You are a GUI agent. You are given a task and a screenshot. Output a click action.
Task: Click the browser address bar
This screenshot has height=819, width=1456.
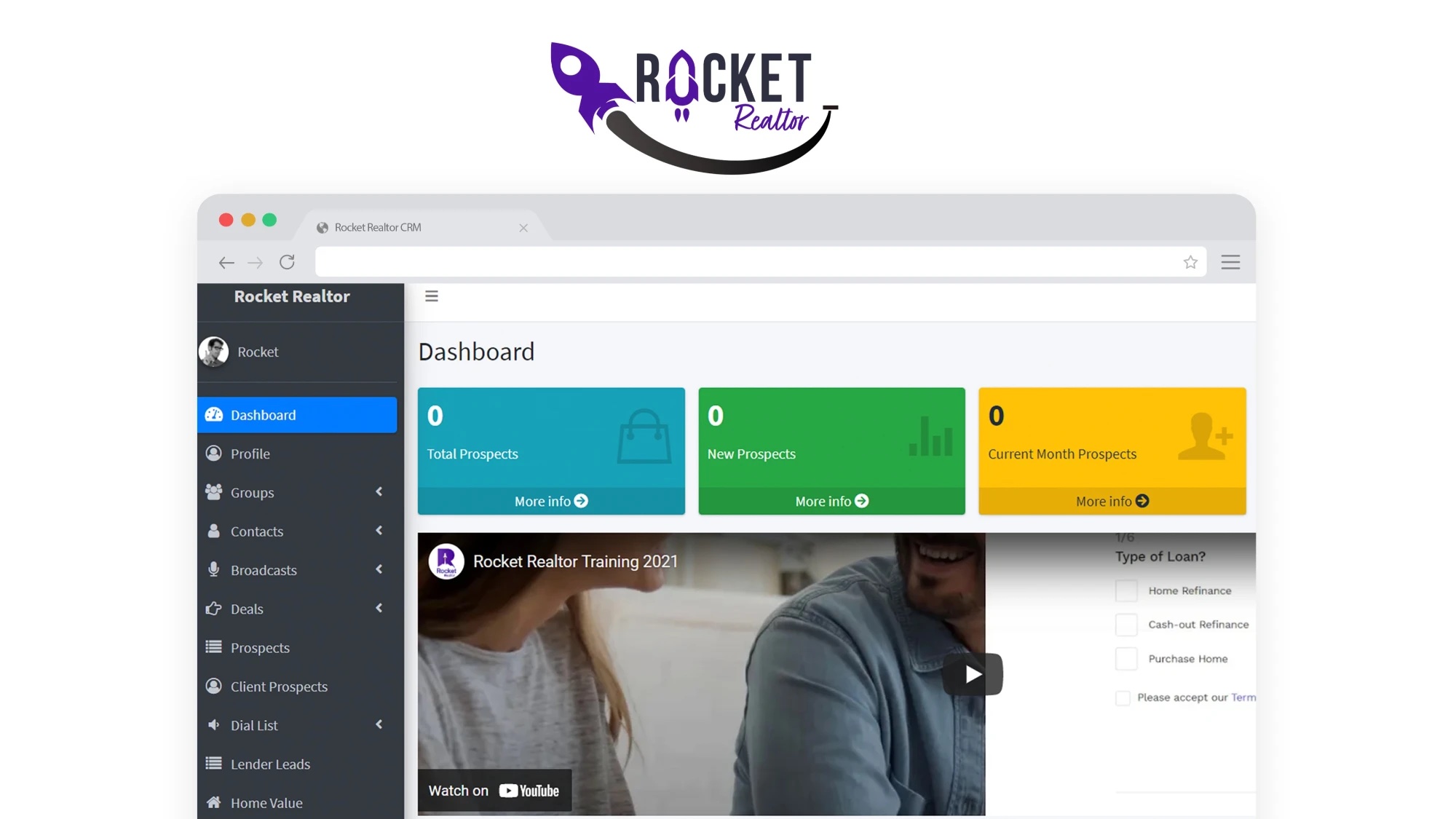click(743, 262)
